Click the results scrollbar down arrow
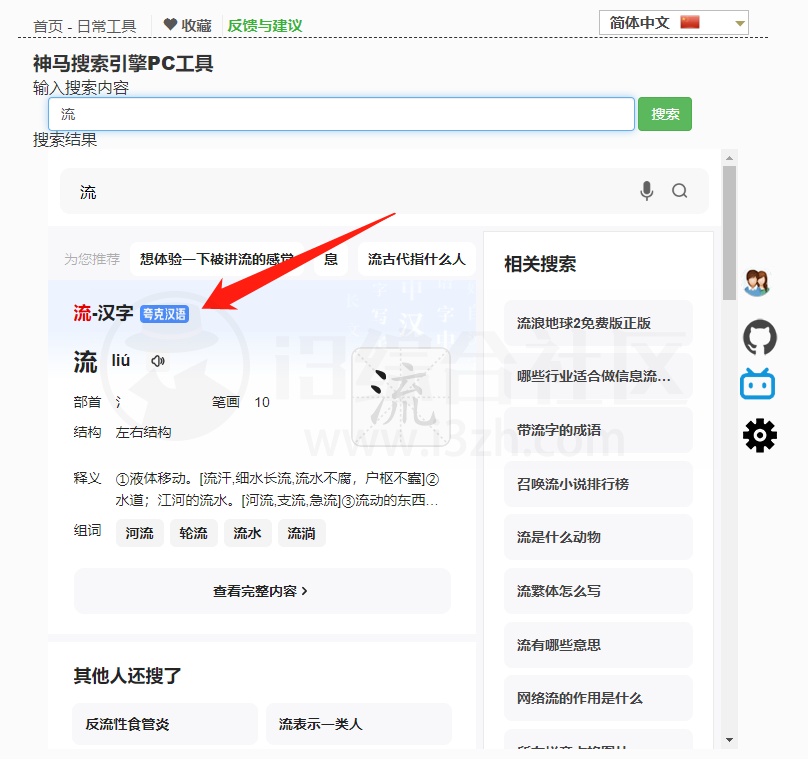Image resolution: width=808 pixels, height=759 pixels. (x=729, y=740)
